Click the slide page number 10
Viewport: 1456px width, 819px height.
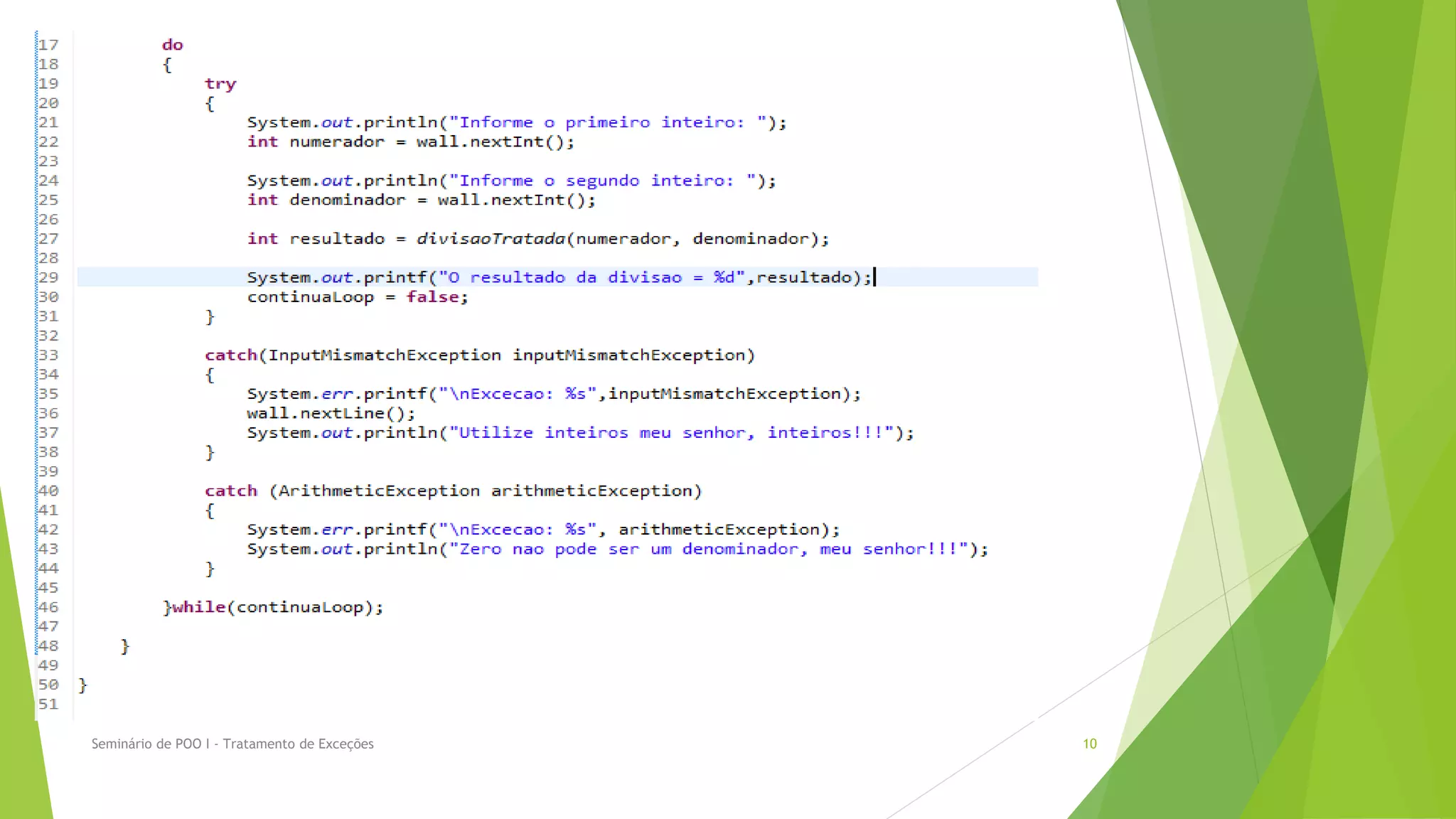coord(1089,744)
